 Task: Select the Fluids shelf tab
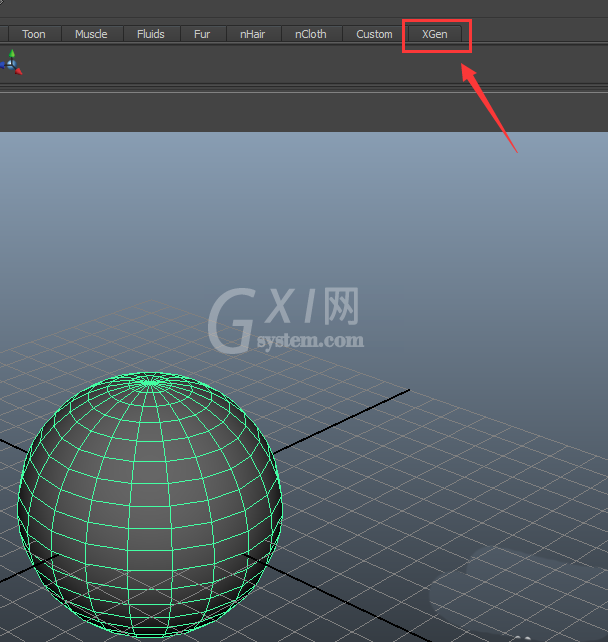[151, 34]
